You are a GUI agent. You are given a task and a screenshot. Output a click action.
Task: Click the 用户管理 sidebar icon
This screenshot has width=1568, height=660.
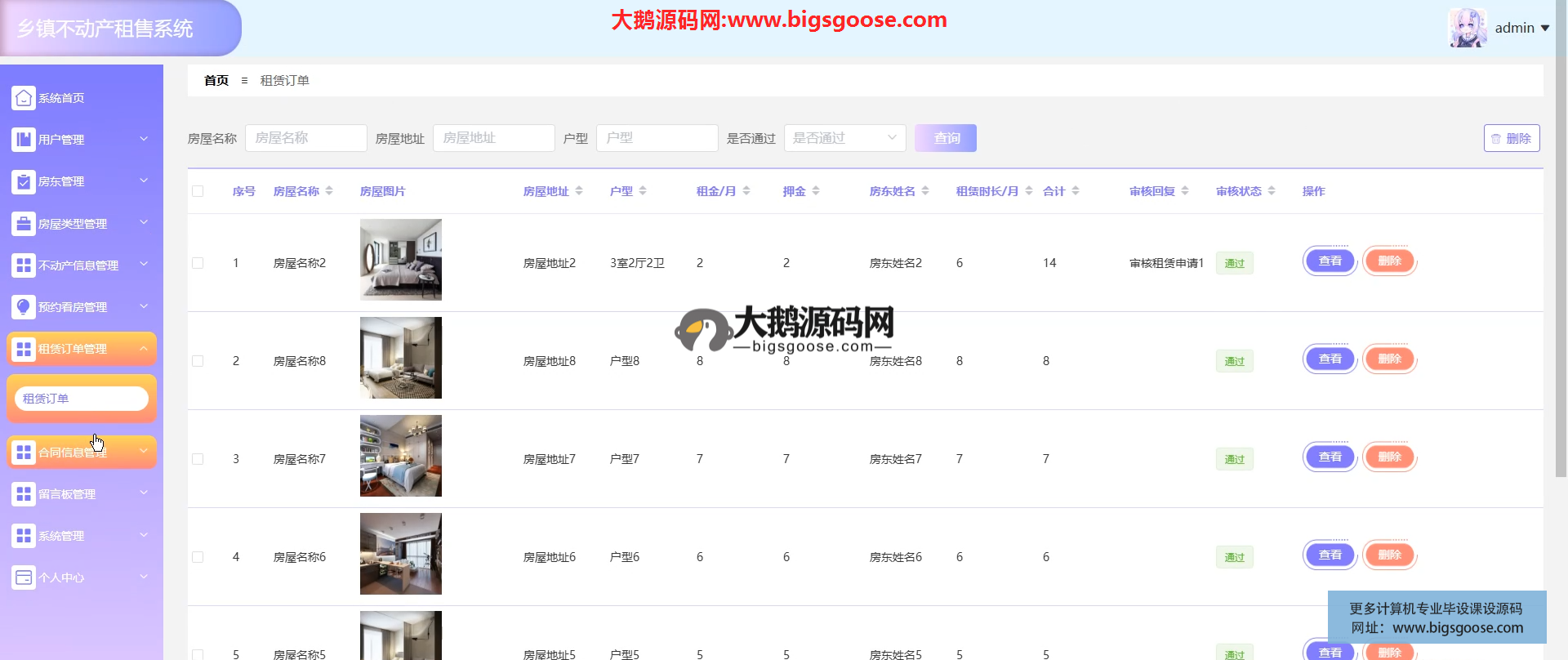[x=24, y=140]
